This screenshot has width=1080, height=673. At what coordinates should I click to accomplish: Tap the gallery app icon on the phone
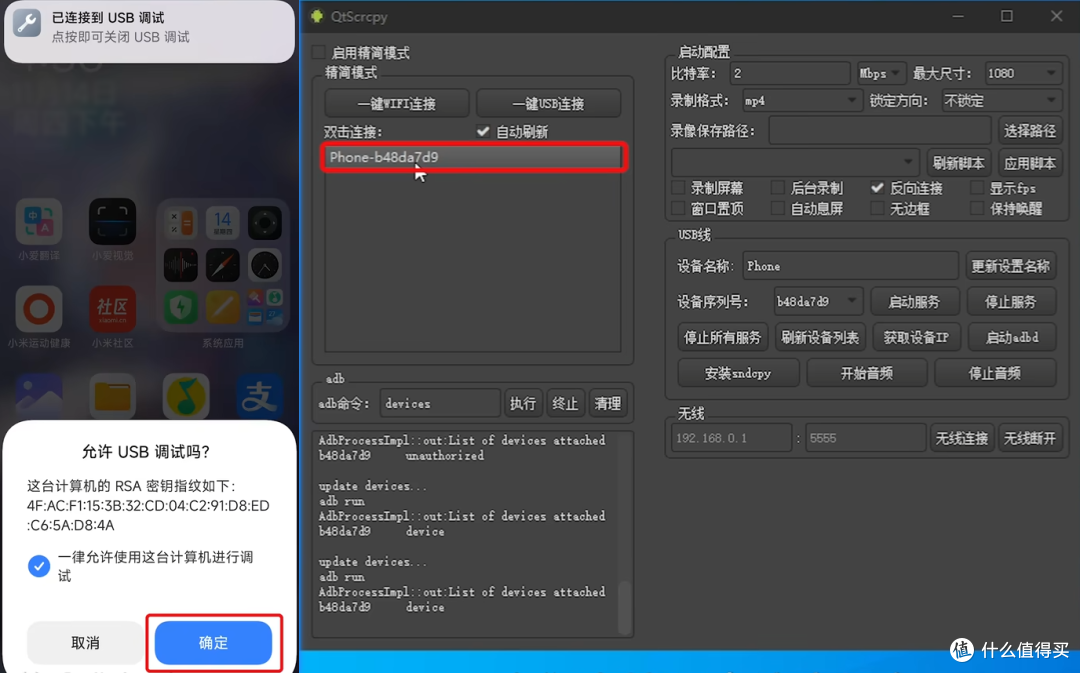click(x=39, y=396)
